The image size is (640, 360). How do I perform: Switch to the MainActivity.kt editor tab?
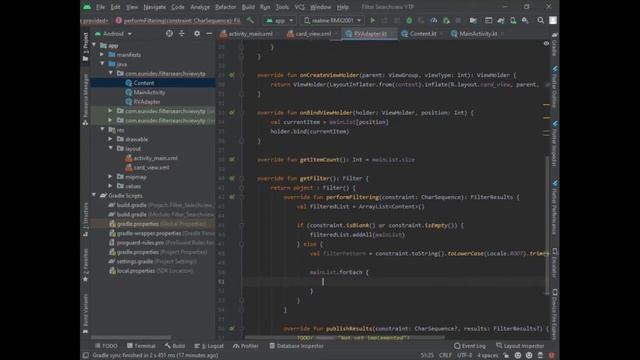(x=477, y=34)
